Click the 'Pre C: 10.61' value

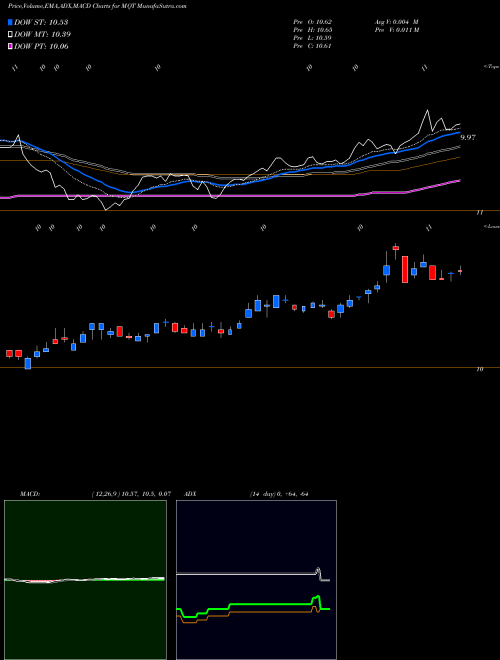[x=314, y=46]
